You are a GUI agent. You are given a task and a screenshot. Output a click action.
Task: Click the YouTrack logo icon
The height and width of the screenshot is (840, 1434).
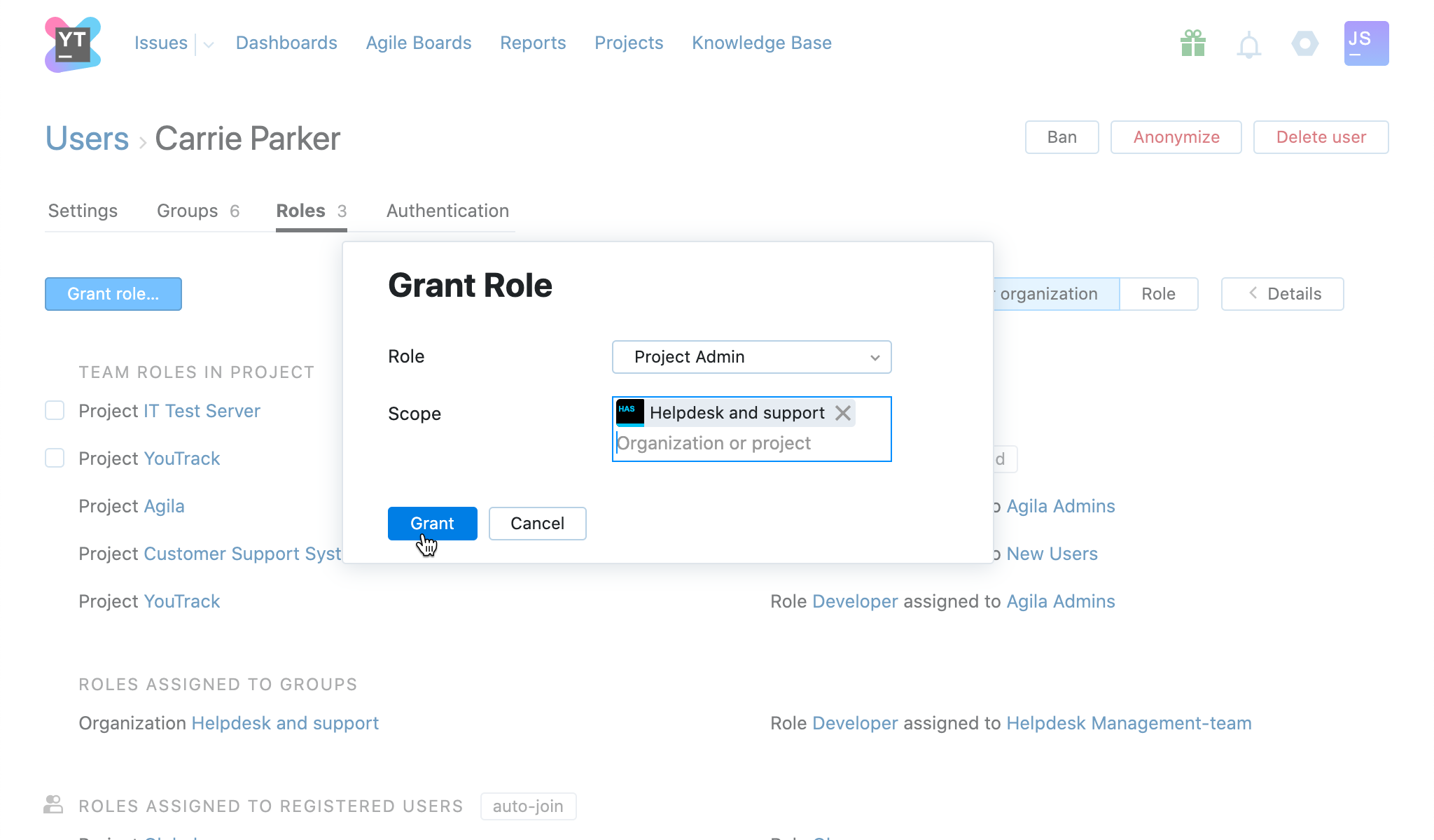pyautogui.click(x=73, y=44)
